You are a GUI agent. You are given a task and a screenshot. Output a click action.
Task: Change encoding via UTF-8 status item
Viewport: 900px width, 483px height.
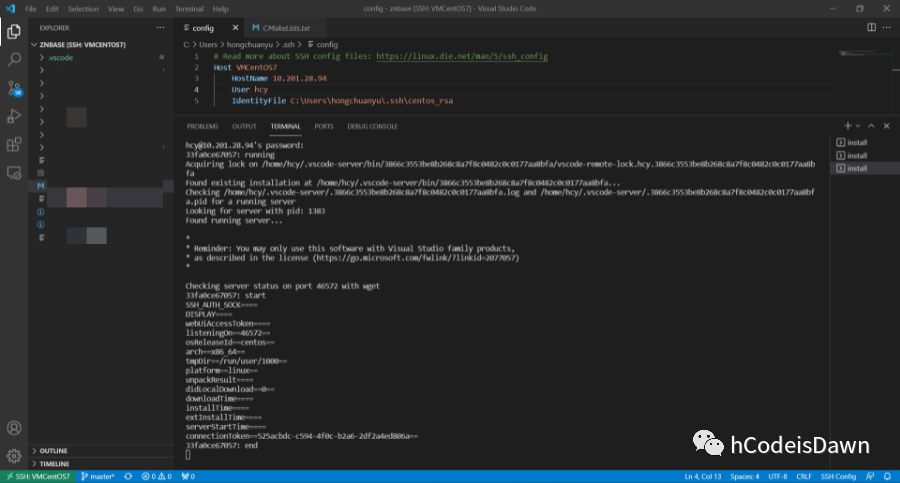(x=778, y=477)
